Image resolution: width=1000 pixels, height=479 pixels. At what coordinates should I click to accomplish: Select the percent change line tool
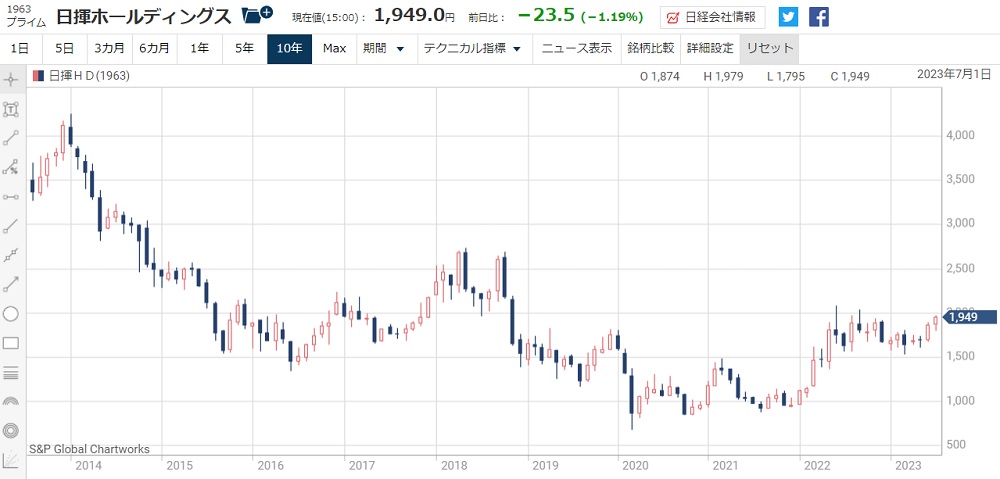point(11,168)
